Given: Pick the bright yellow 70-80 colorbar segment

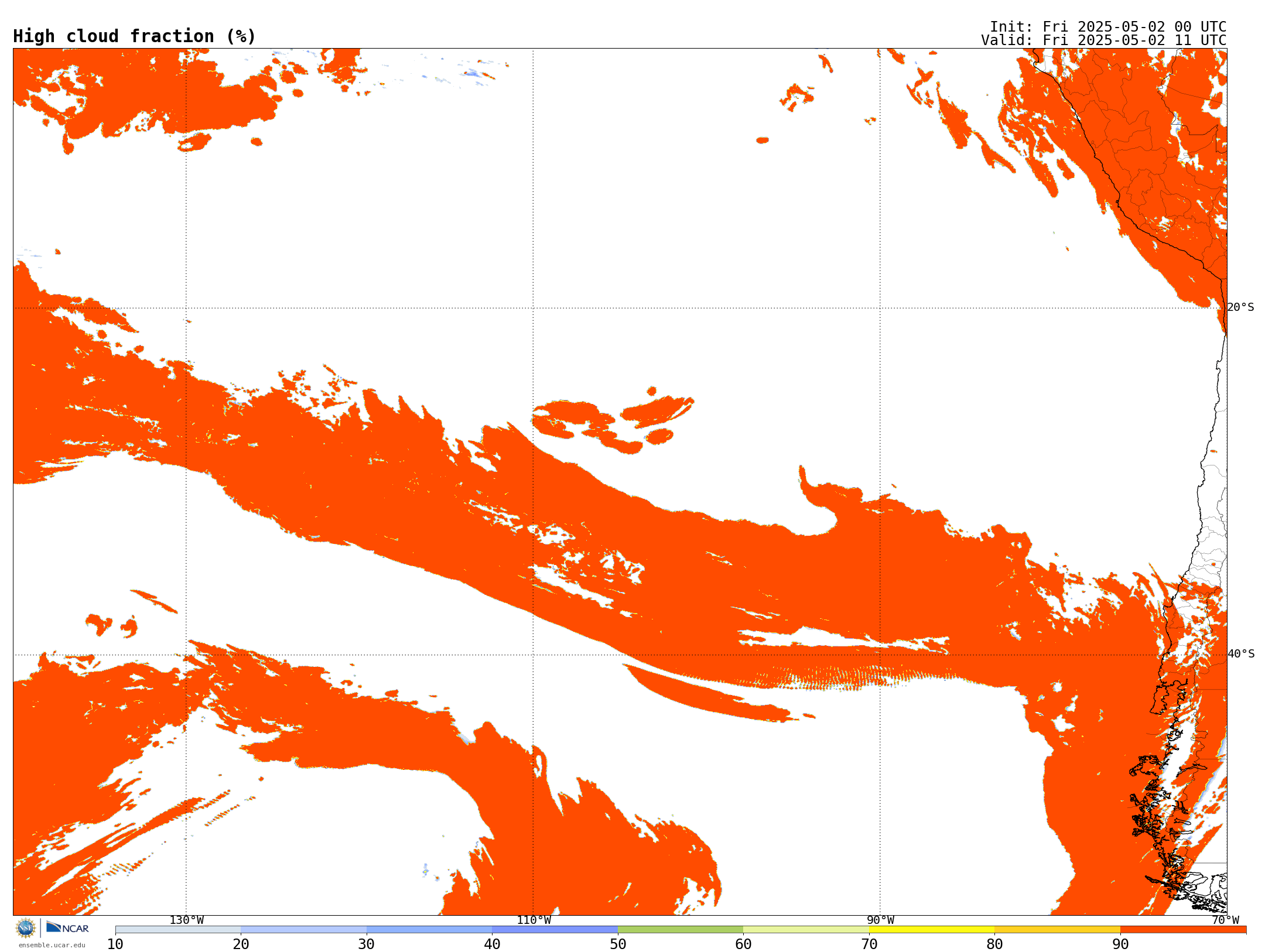Looking at the screenshot, I should (932, 930).
